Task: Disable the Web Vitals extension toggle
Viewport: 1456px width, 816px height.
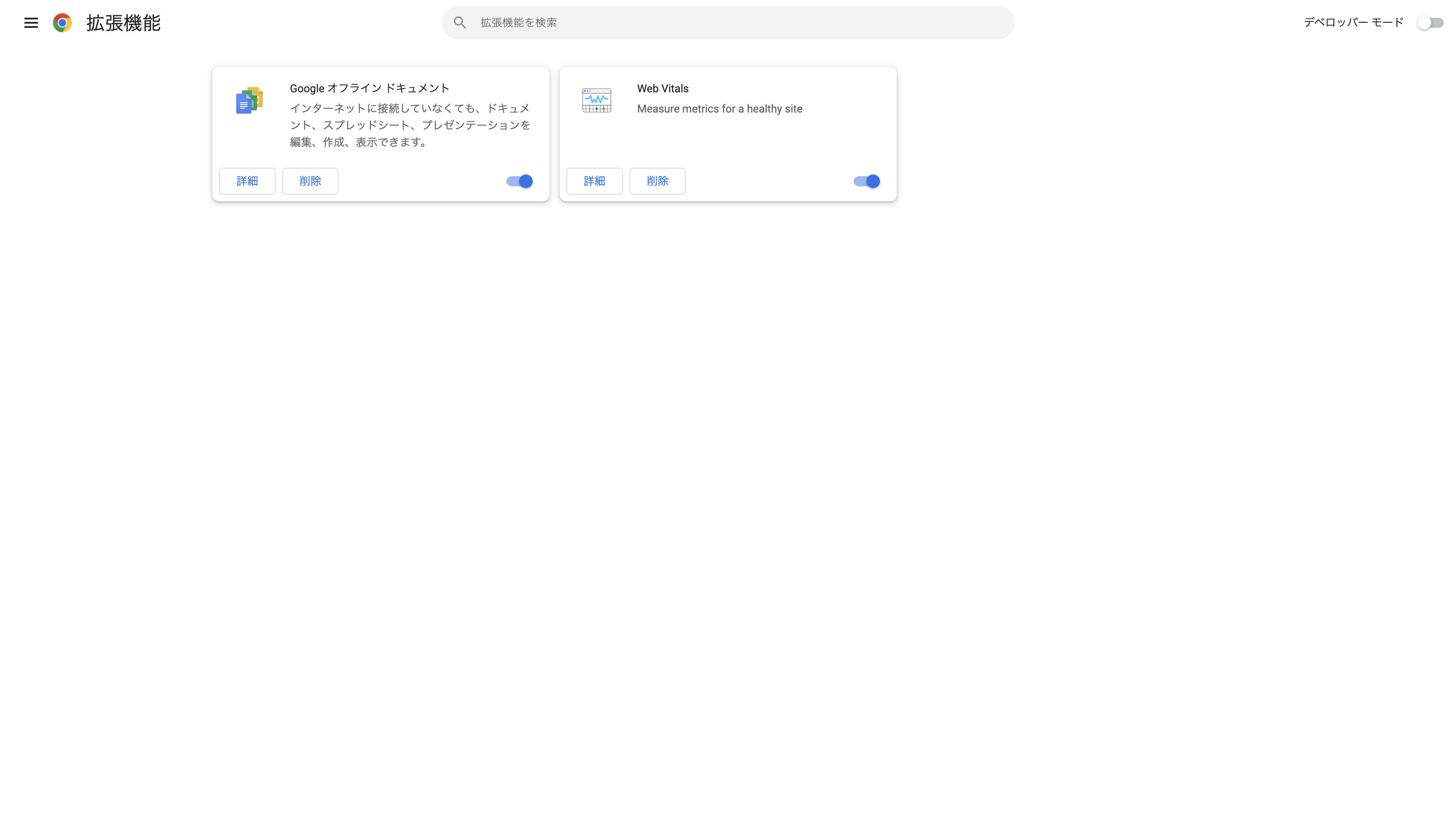Action: 866,181
